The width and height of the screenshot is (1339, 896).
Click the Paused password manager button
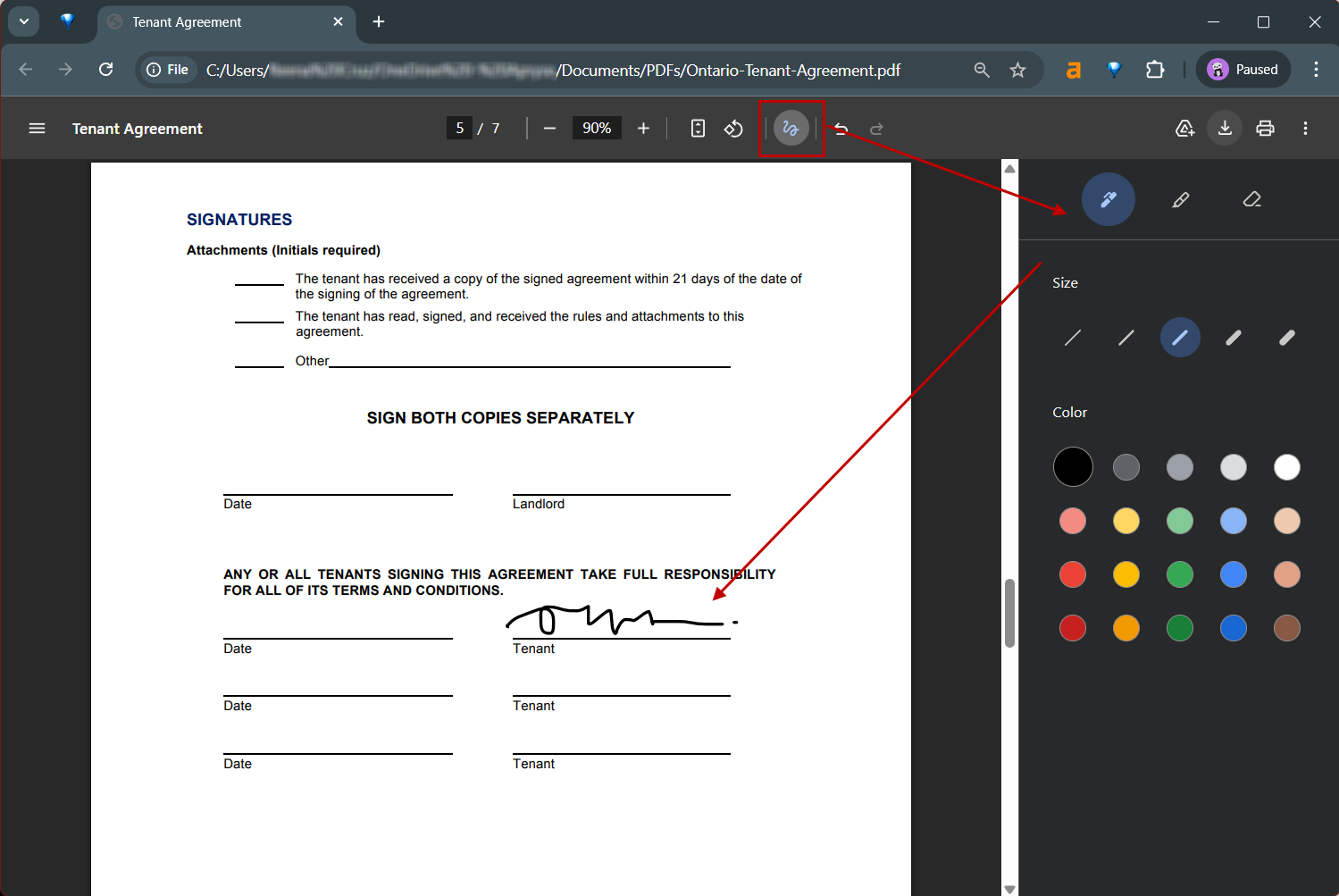[x=1243, y=69]
